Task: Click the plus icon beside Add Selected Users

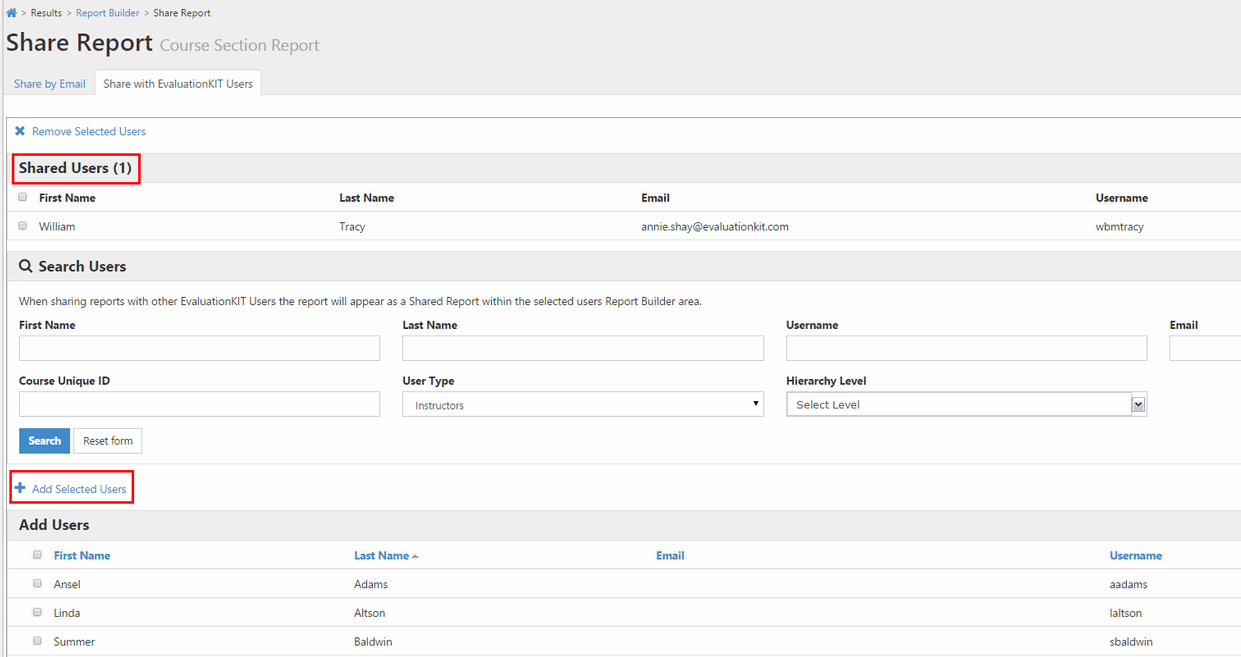Action: [20, 488]
